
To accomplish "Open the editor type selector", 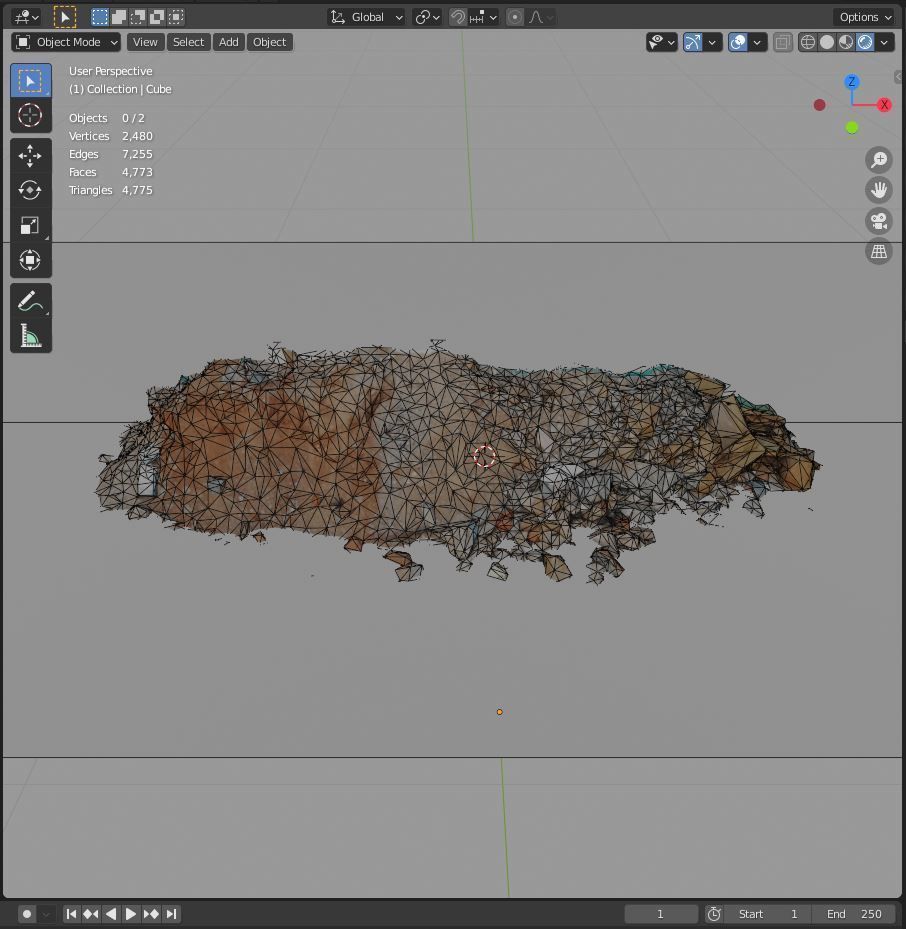I will pyautogui.click(x=27, y=17).
